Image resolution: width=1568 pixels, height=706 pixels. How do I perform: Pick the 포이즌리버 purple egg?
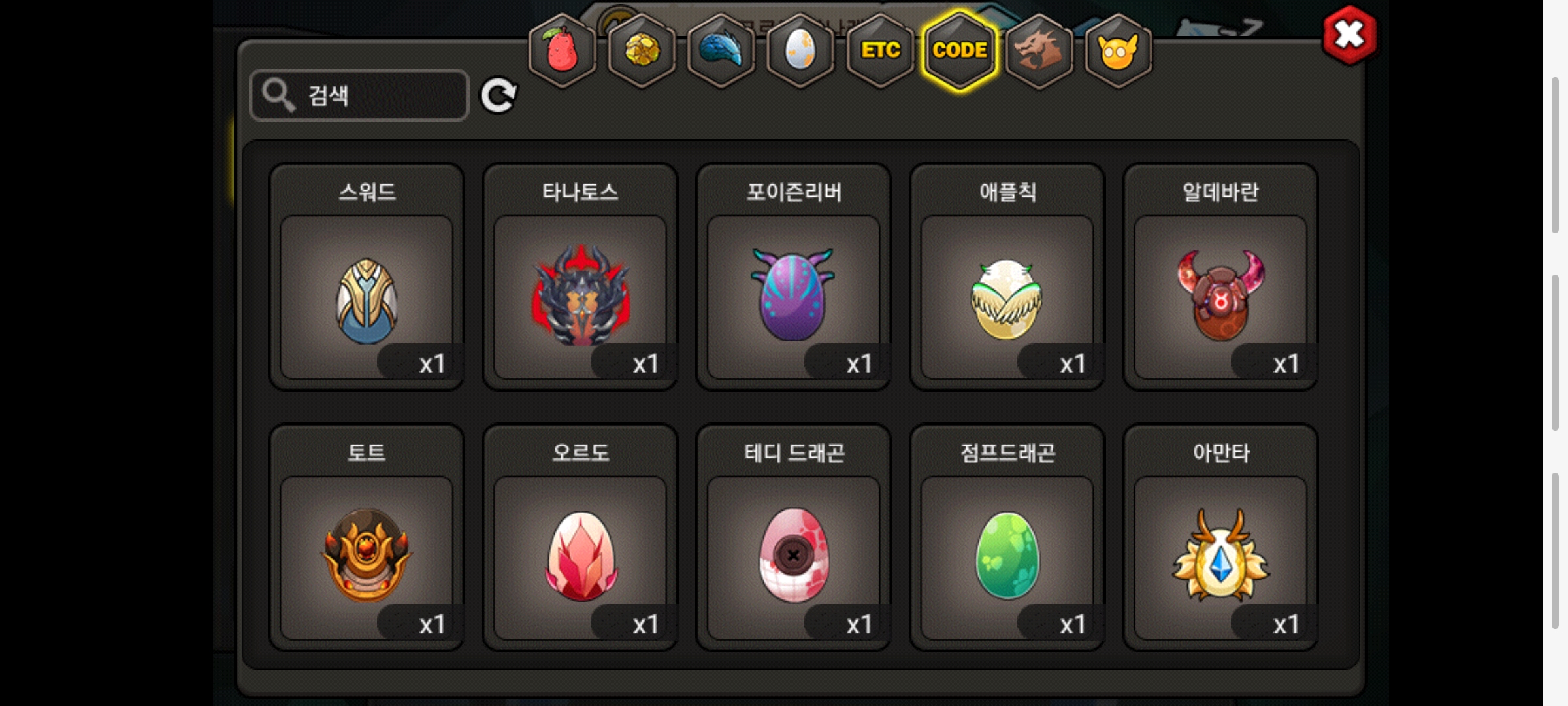[x=794, y=277]
